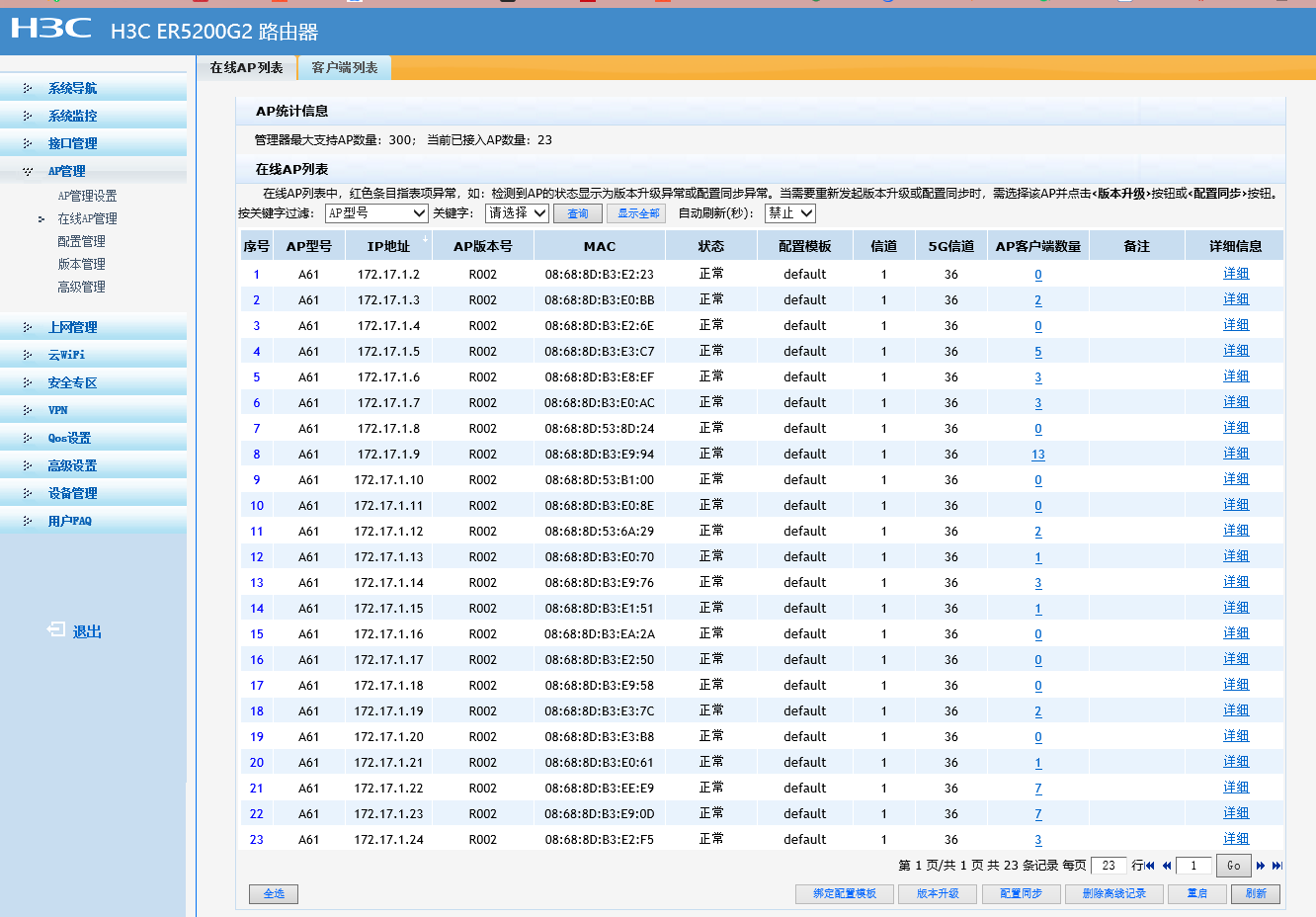Open the 关键字 请选择 dropdown

[517, 213]
